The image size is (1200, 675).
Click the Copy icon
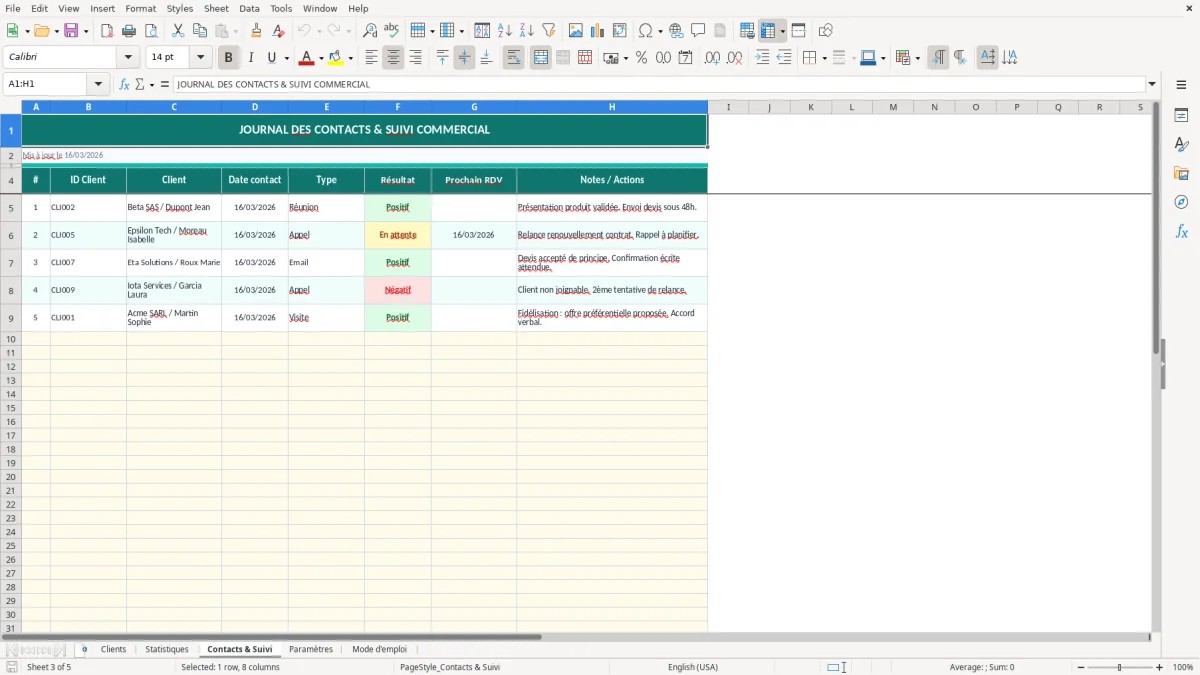[x=200, y=31]
